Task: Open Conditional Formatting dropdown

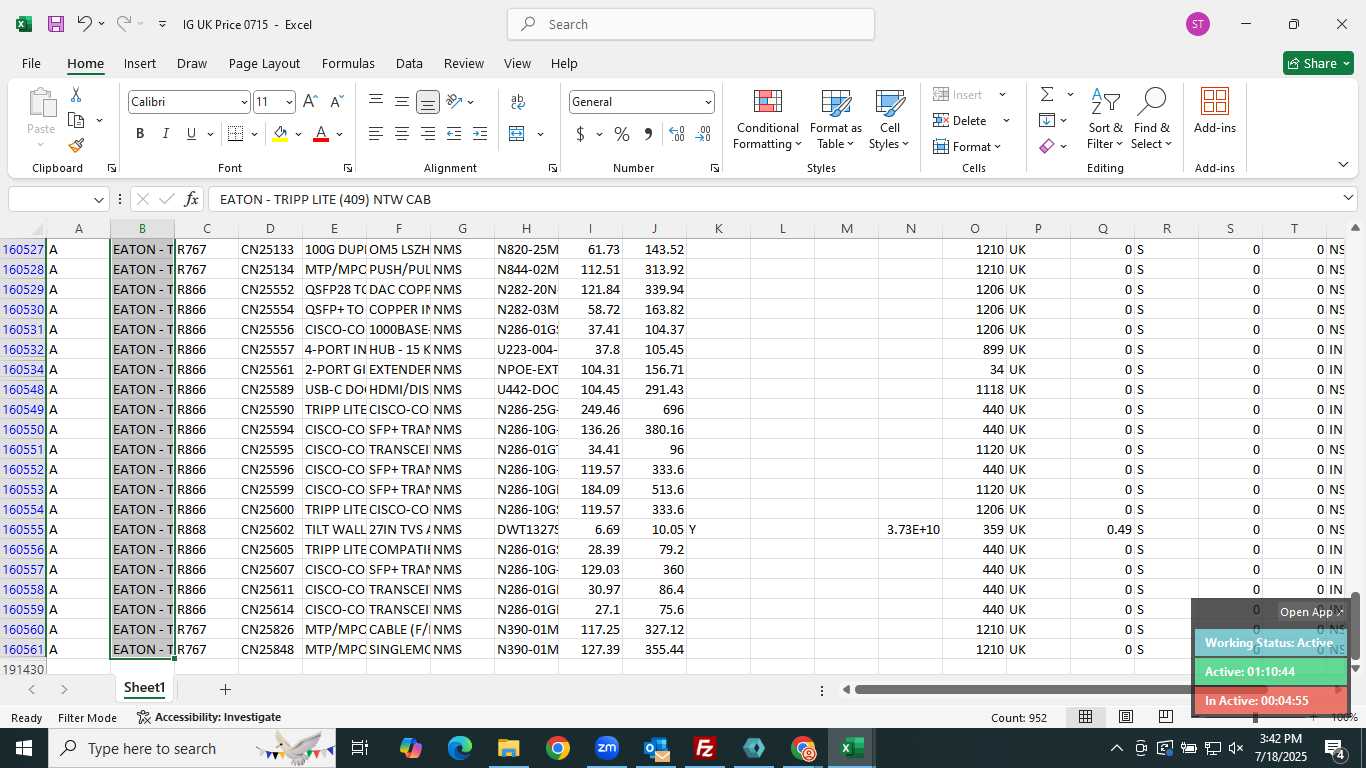Action: point(767,120)
